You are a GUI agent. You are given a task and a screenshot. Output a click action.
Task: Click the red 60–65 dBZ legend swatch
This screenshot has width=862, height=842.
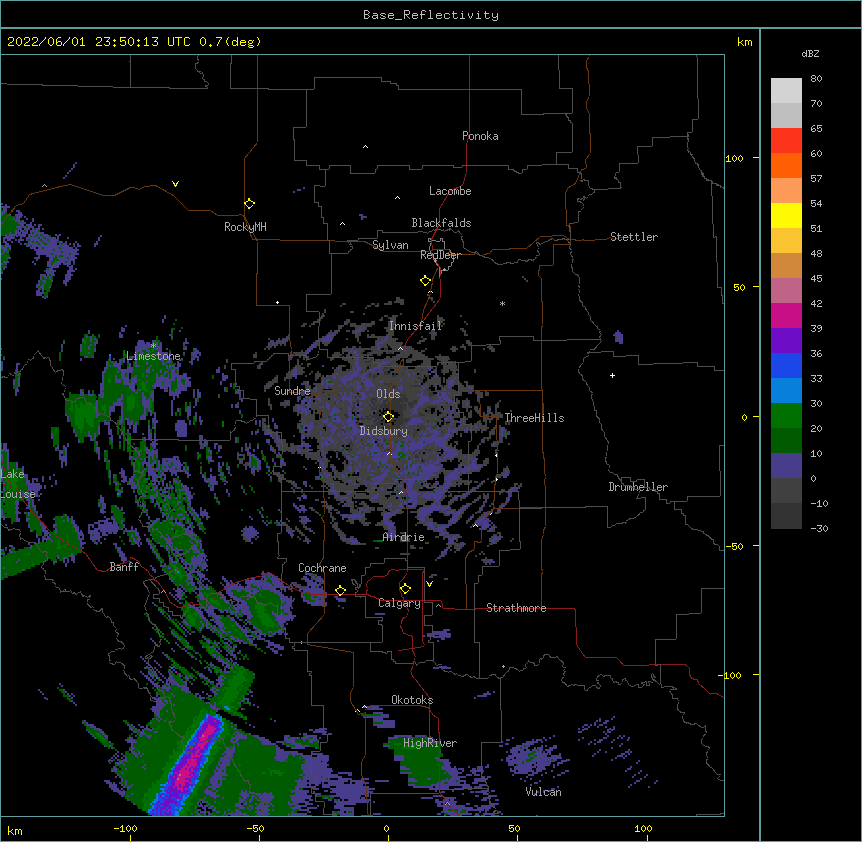786,140
